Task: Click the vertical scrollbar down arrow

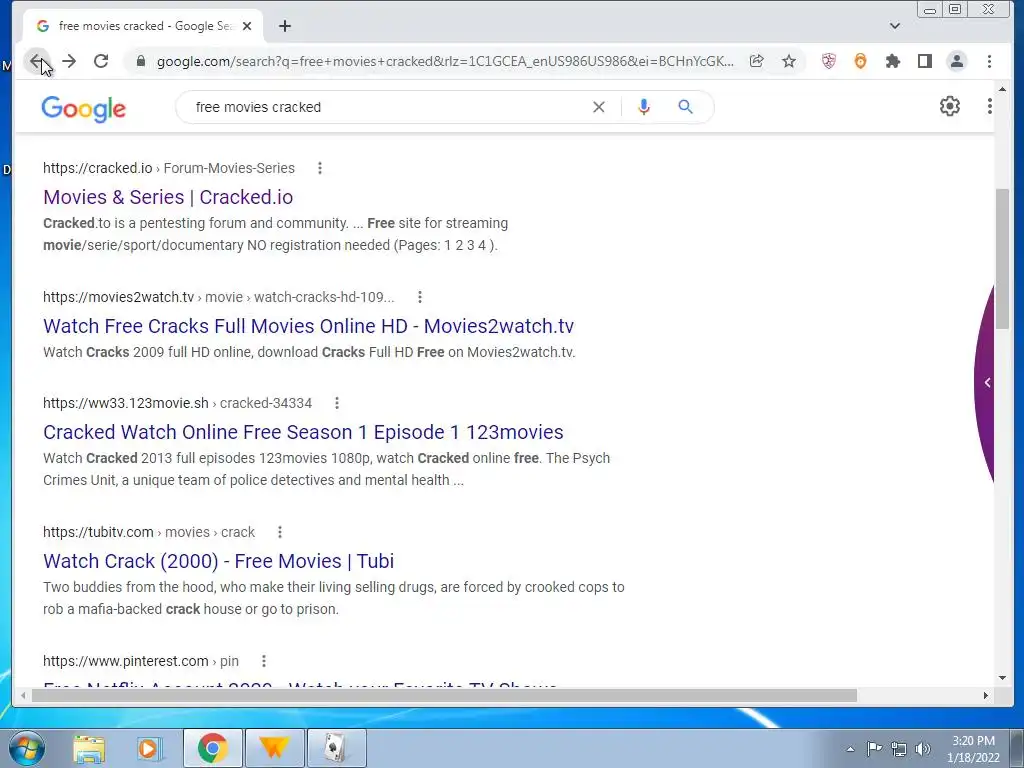Action: [x=1002, y=679]
